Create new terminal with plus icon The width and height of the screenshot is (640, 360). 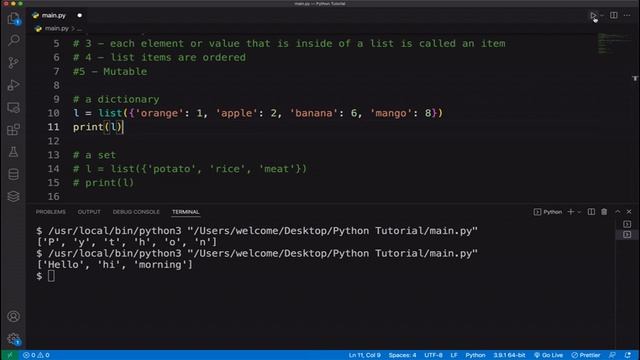point(571,211)
